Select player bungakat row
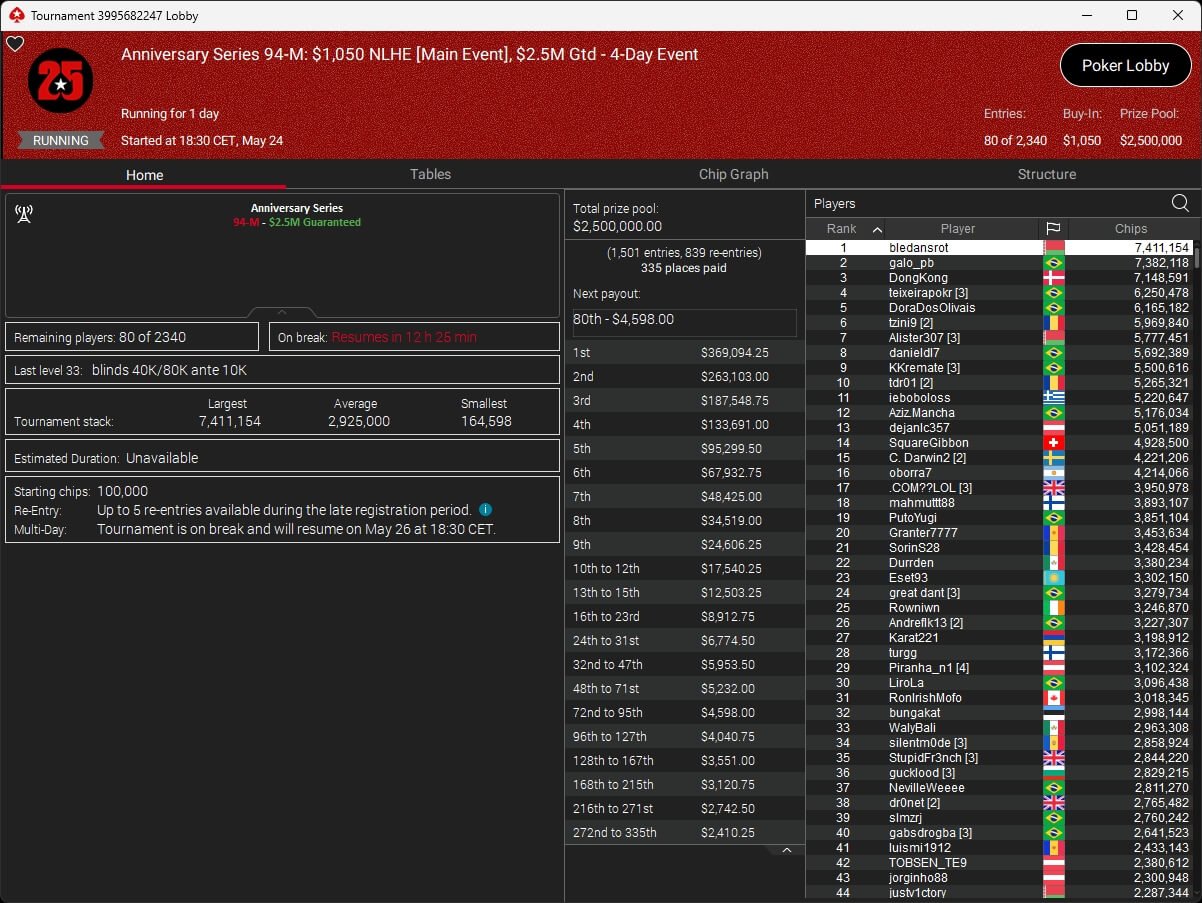 [x=998, y=712]
